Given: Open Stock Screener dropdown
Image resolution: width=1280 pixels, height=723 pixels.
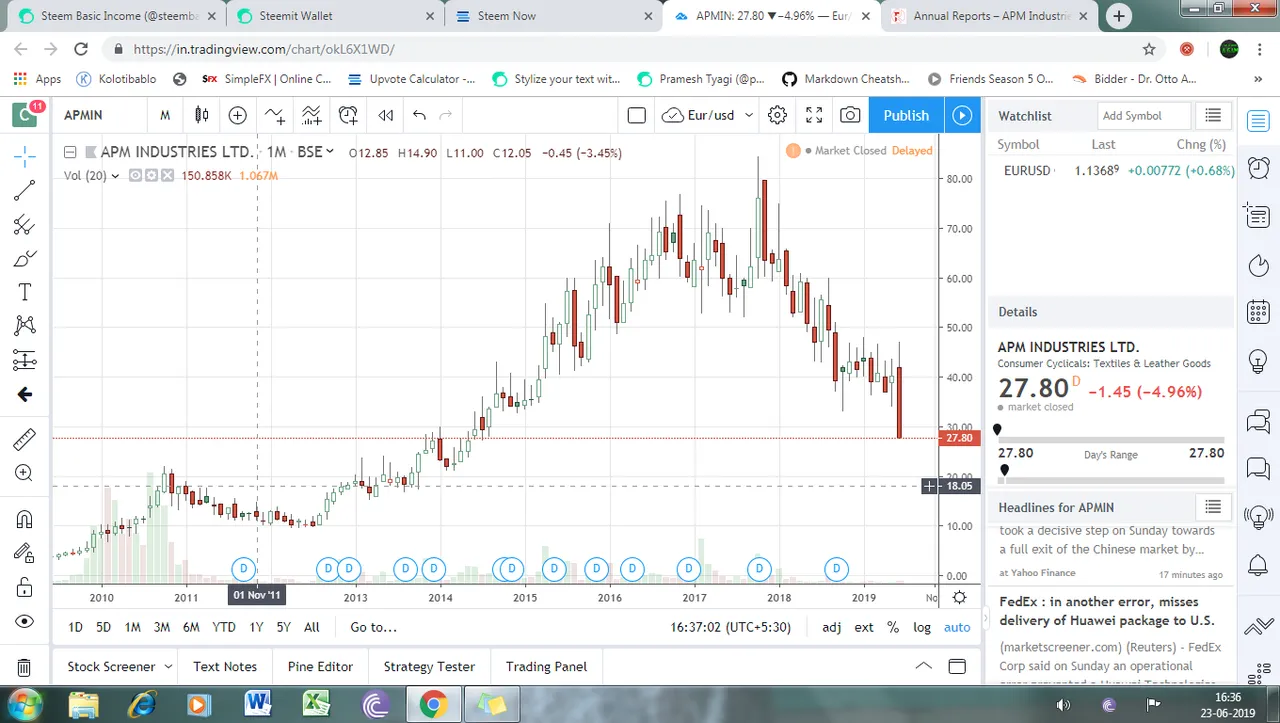Looking at the screenshot, I should pyautogui.click(x=119, y=666).
